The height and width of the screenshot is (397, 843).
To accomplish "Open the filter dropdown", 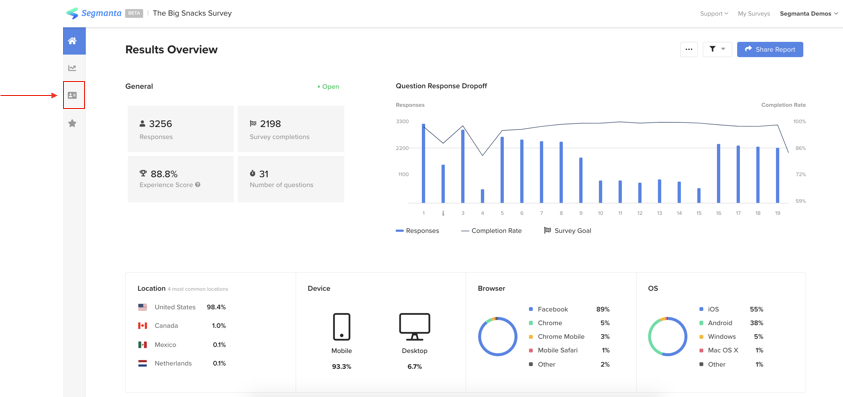I will coord(717,49).
